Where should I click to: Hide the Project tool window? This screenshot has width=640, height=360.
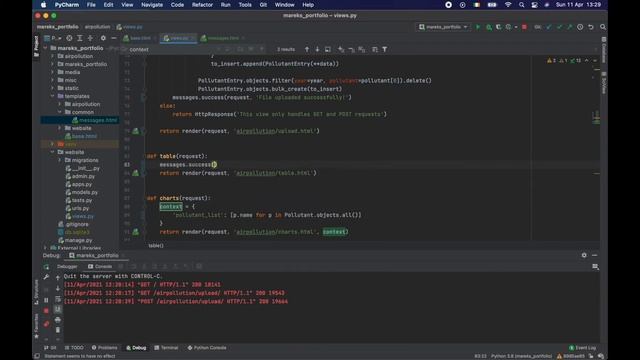point(114,38)
